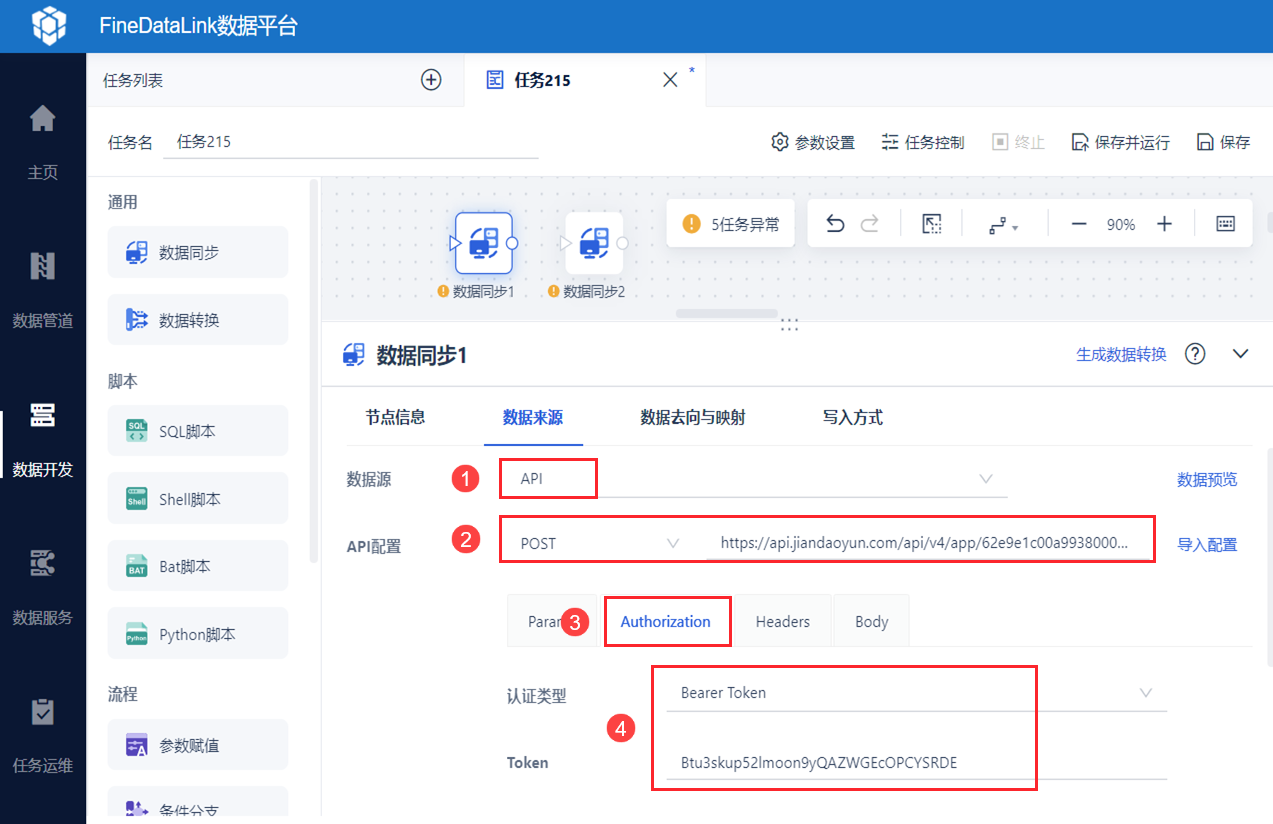The width and height of the screenshot is (1273, 824).
Task: Collapse the 数据同步1 config panel
Action: 1241,354
